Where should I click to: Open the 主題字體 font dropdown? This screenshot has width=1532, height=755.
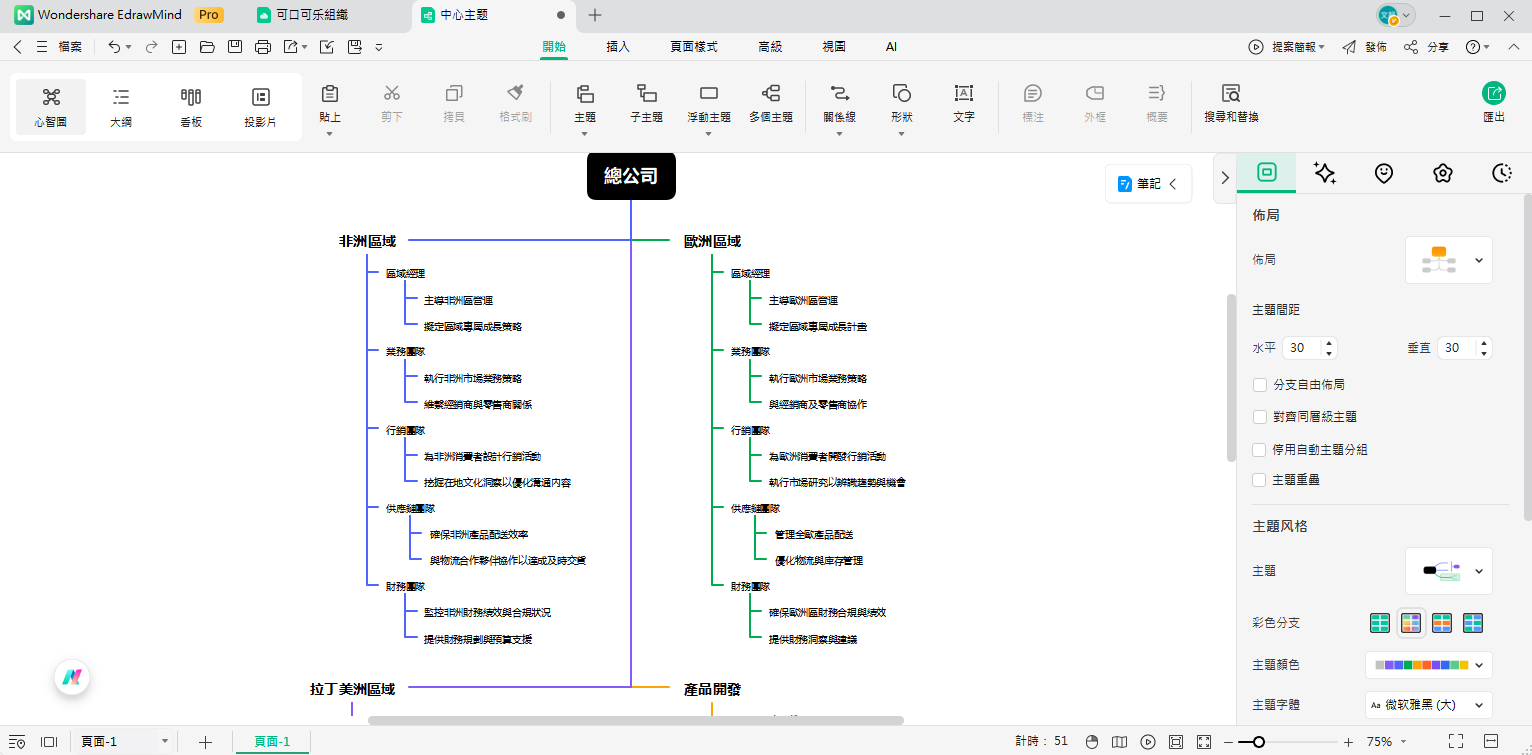tap(1428, 704)
